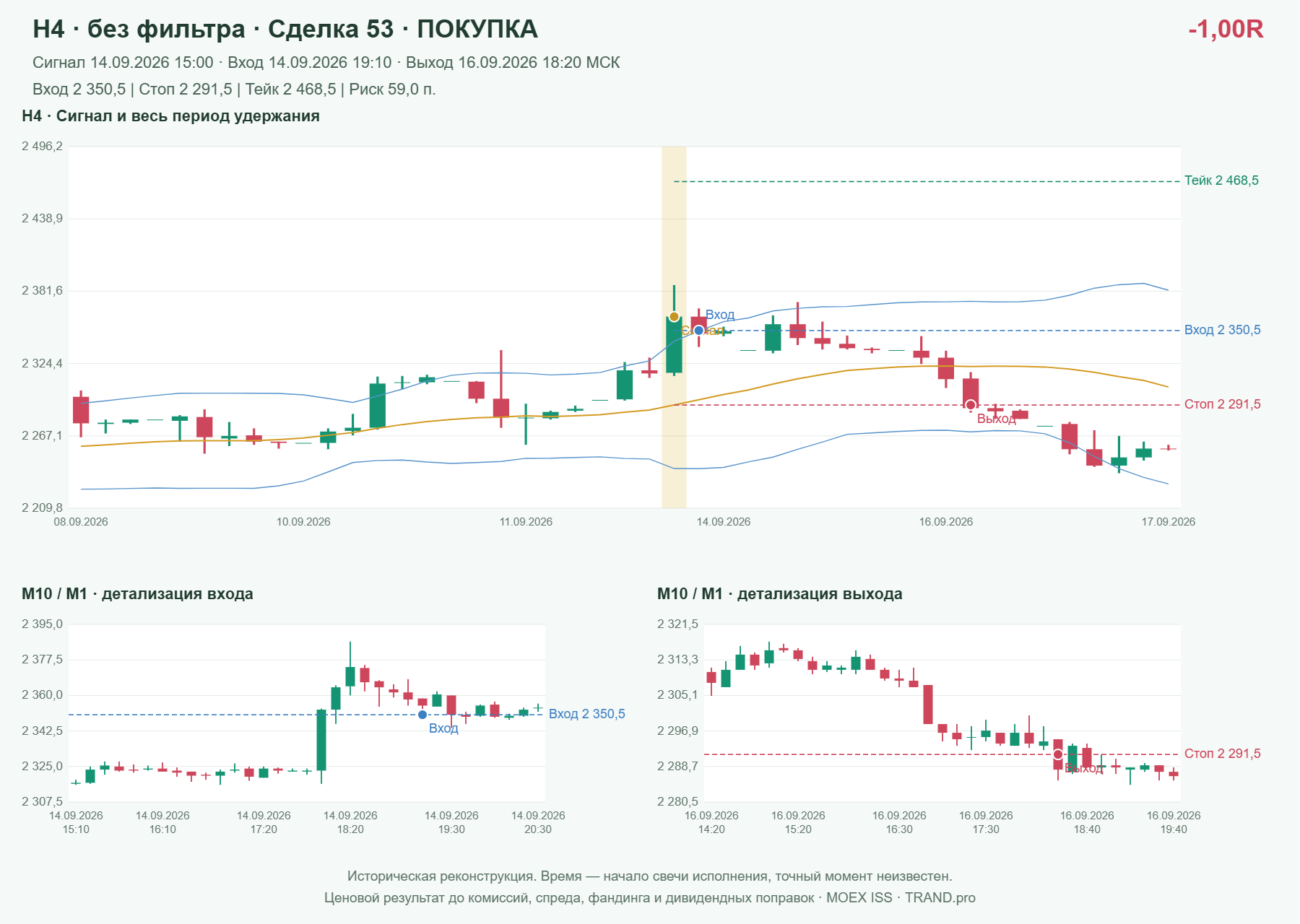
Task: Click the 10.09.2026 date axis label
Action: 303,522
